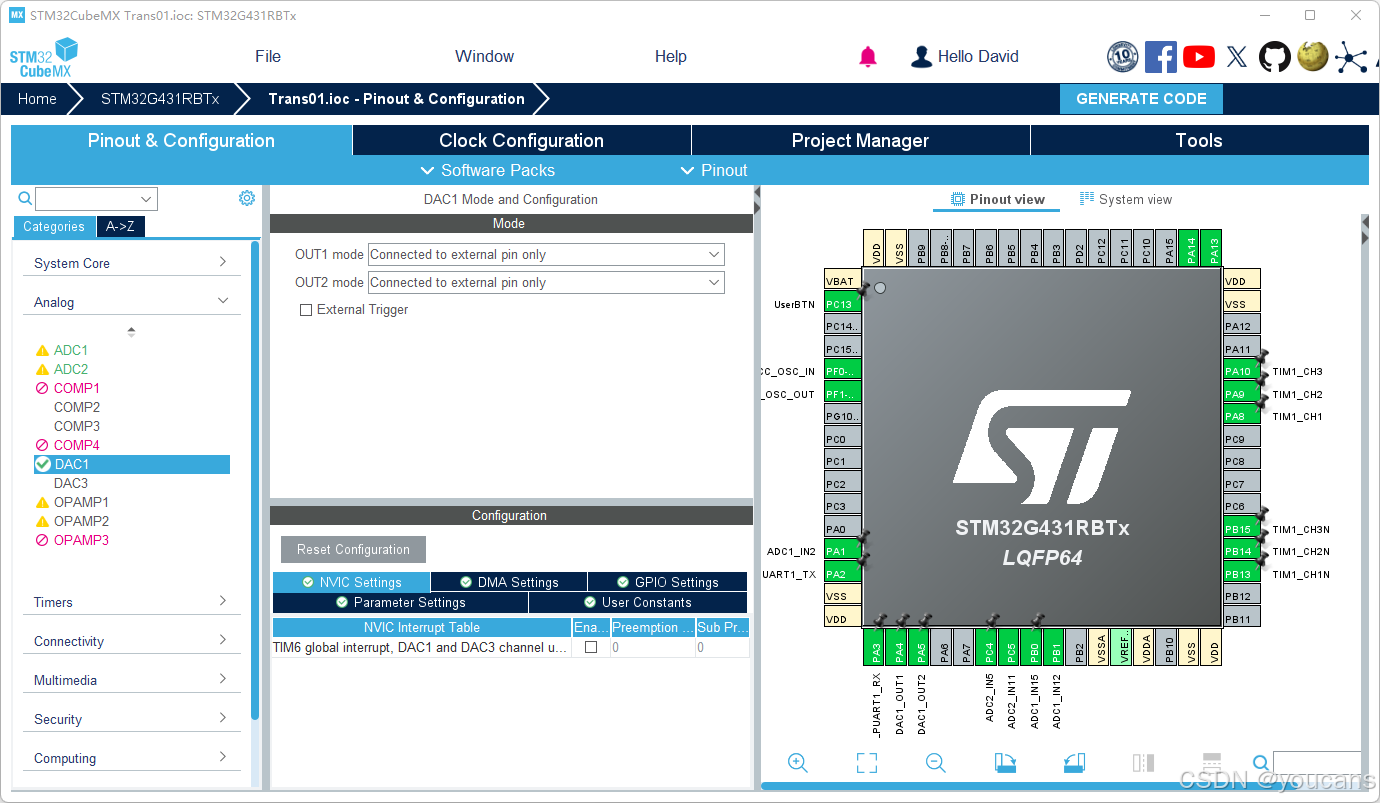
Task: Zoom out of the pinout view
Action: 936,763
